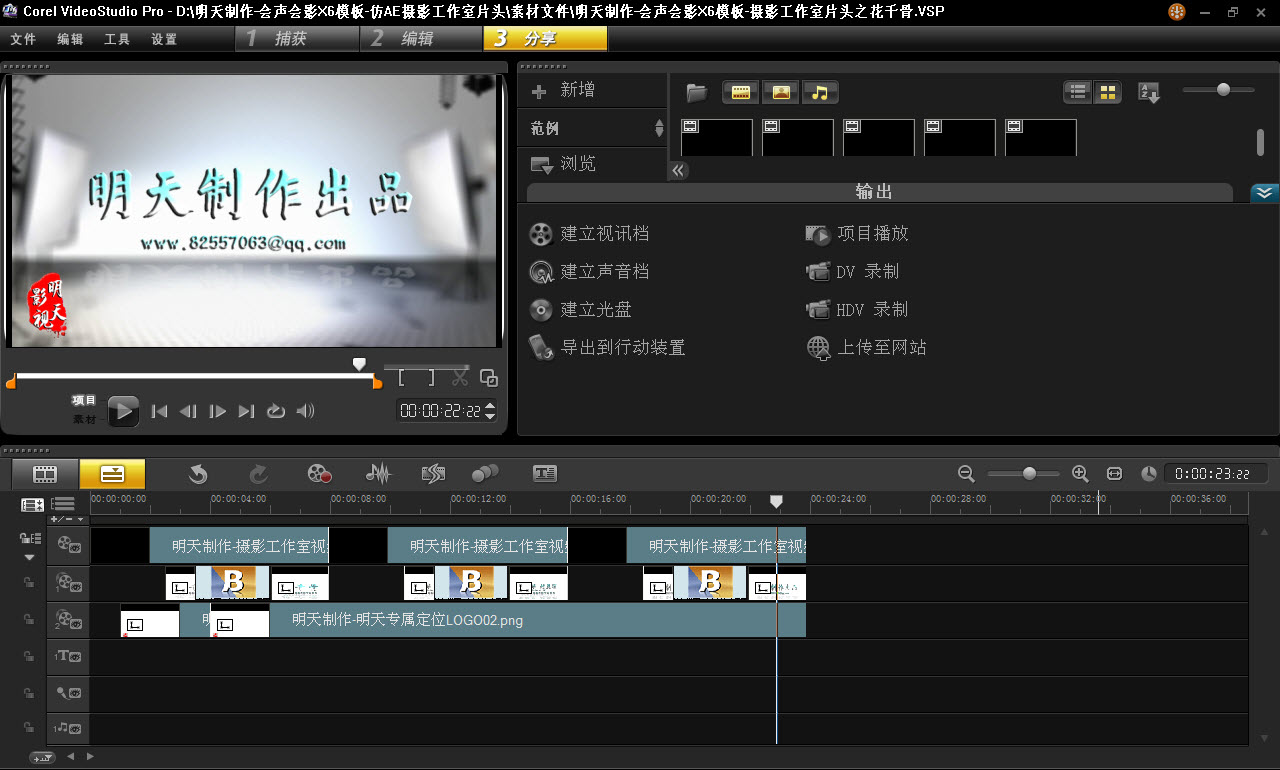The height and width of the screenshot is (770, 1280).
Task: Switch to storyboard view
Action: point(45,474)
